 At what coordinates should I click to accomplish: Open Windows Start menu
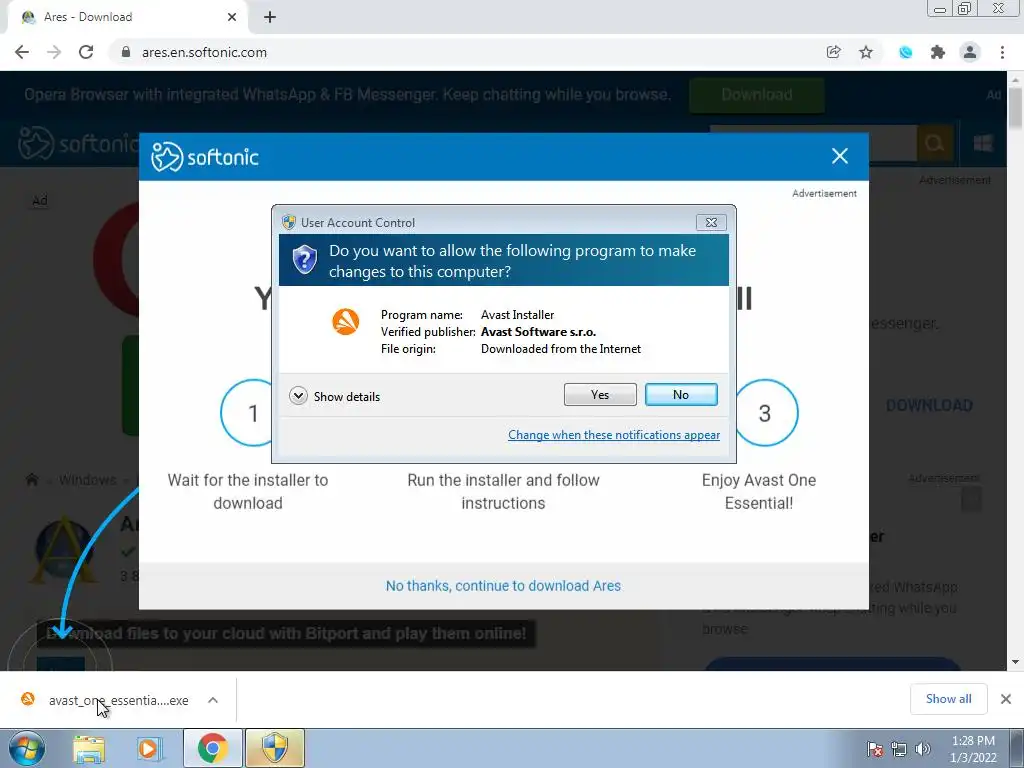[x=26, y=748]
